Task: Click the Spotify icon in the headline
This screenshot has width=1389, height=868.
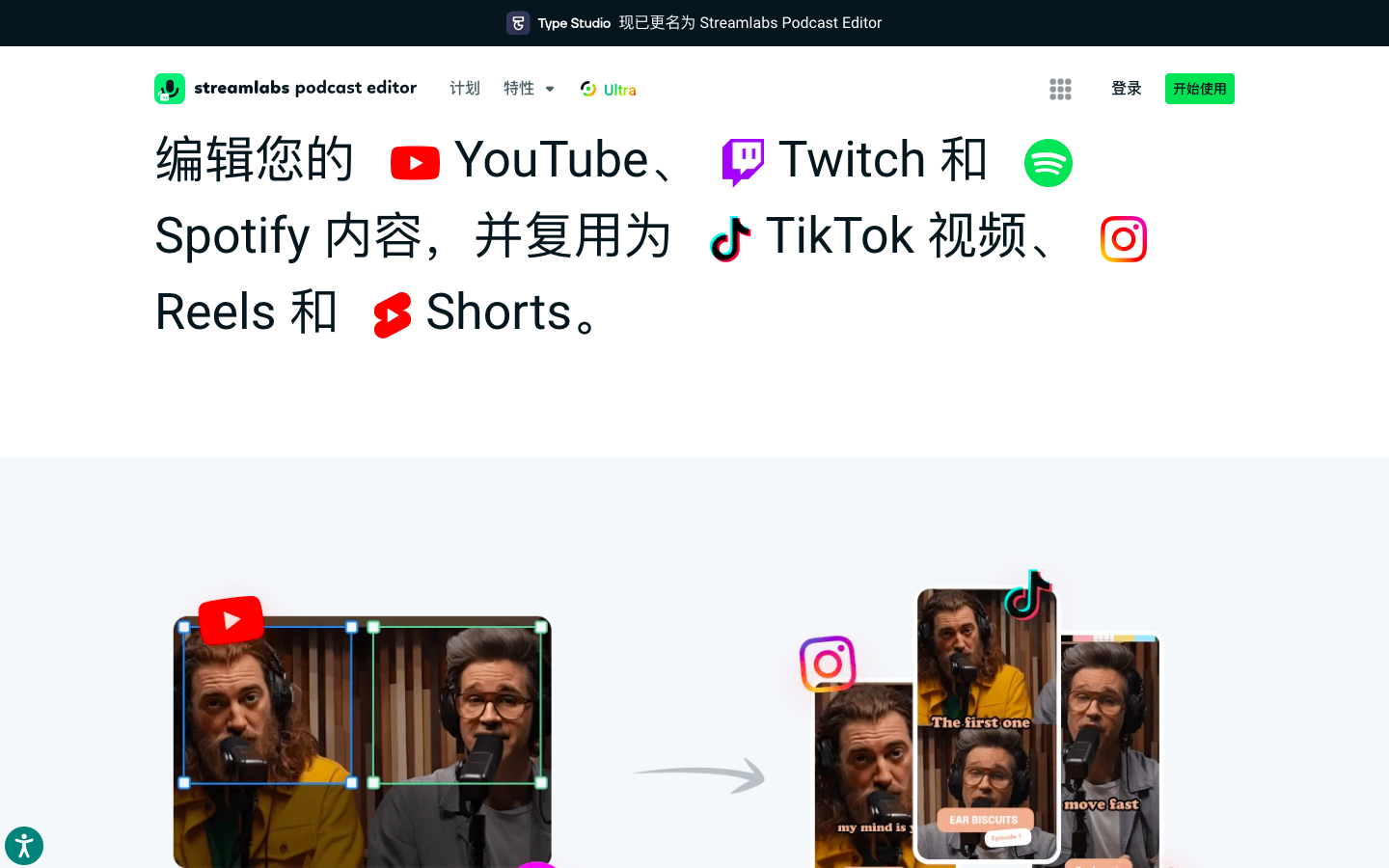Action: coord(1049,163)
